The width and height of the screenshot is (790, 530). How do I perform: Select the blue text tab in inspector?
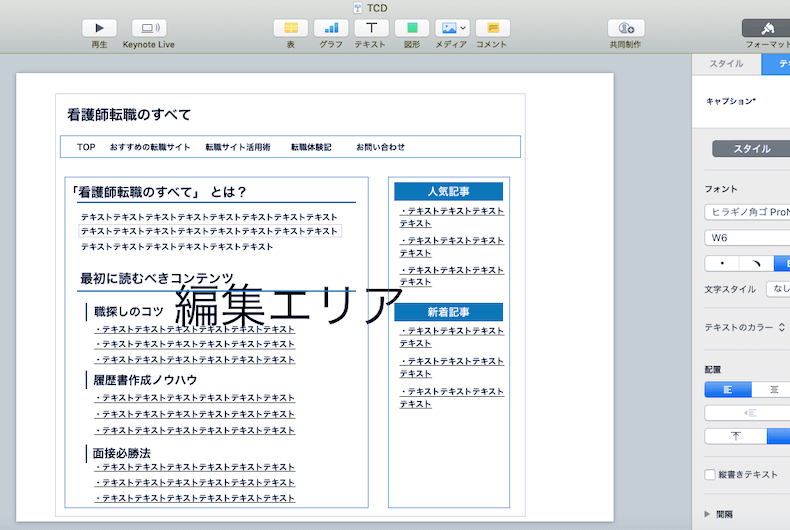click(776, 64)
